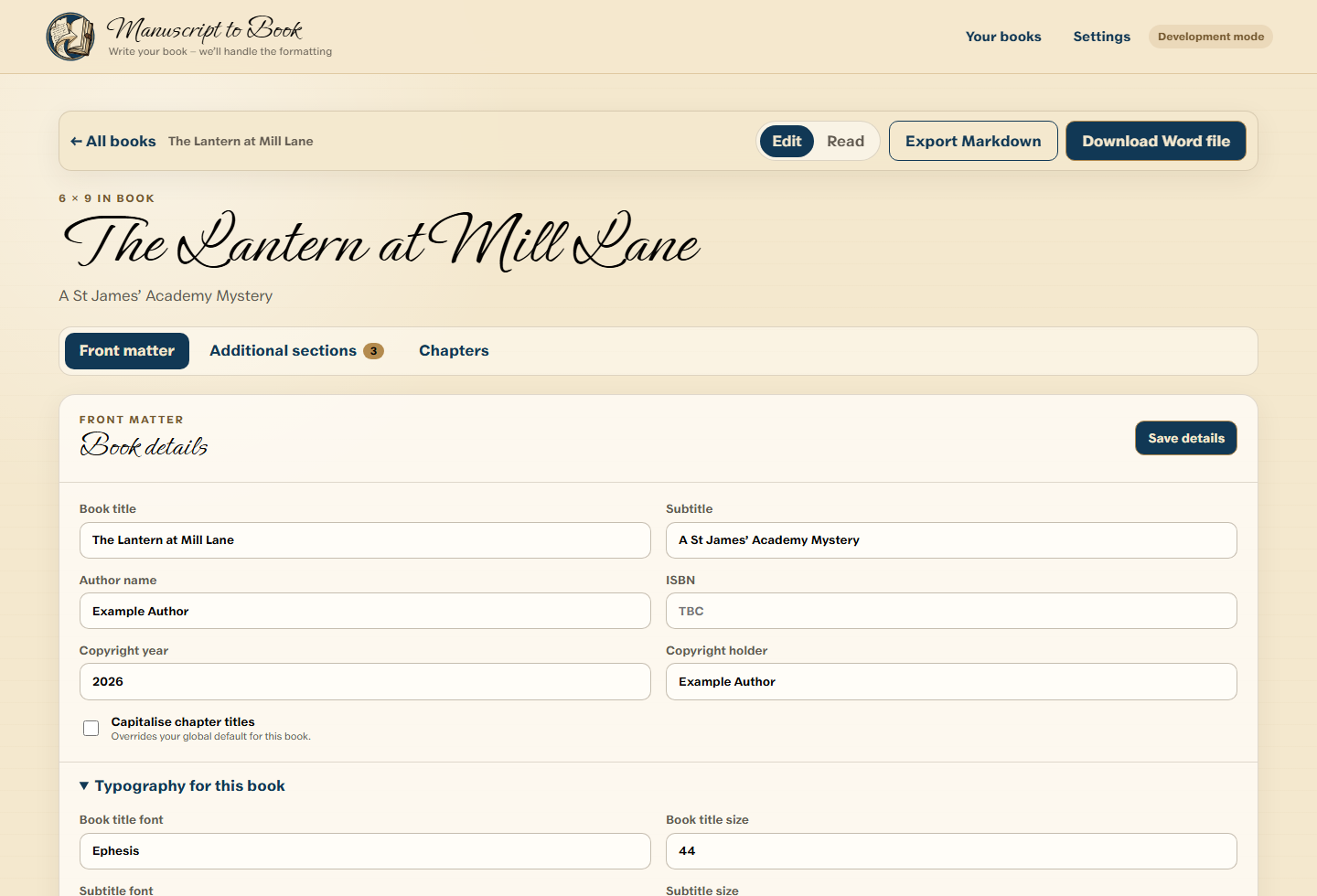
Task: Focus the Book title input field
Action: [365, 540]
